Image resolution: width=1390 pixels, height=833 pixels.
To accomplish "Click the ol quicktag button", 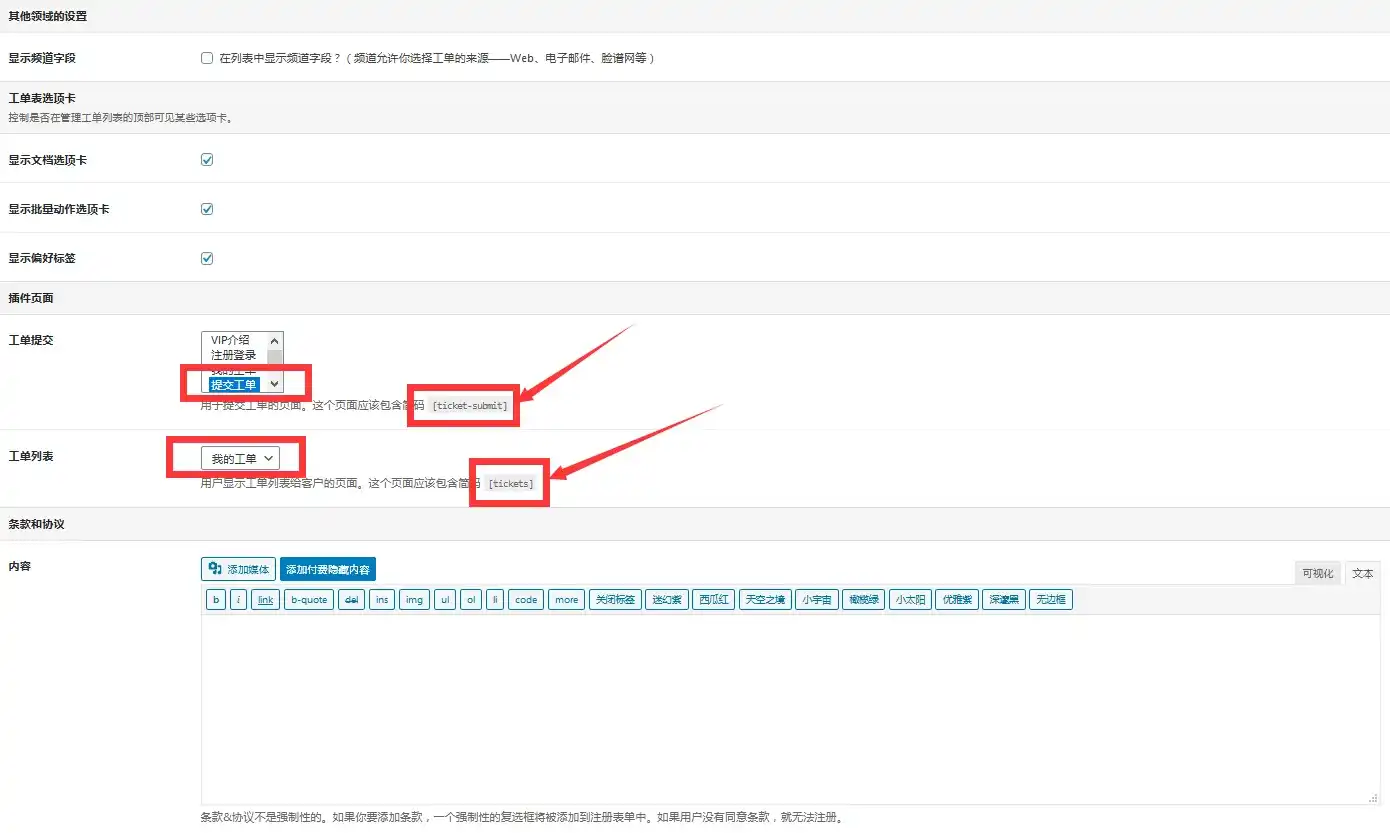I will tap(471, 600).
